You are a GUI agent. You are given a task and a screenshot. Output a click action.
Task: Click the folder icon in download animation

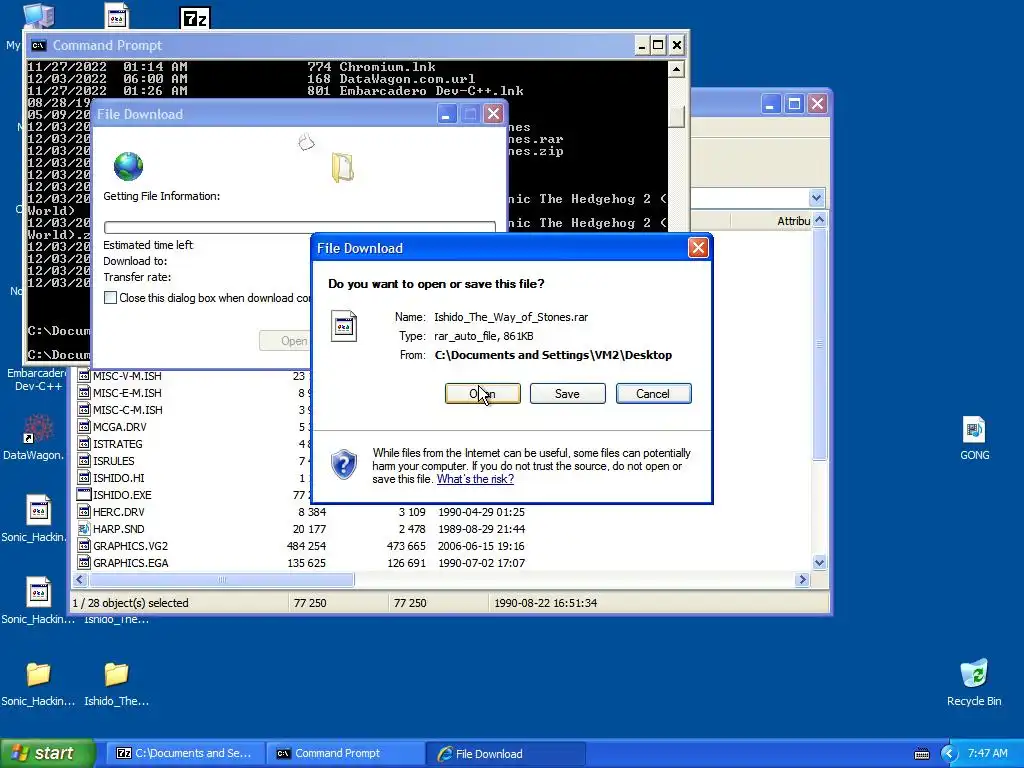[x=343, y=167]
